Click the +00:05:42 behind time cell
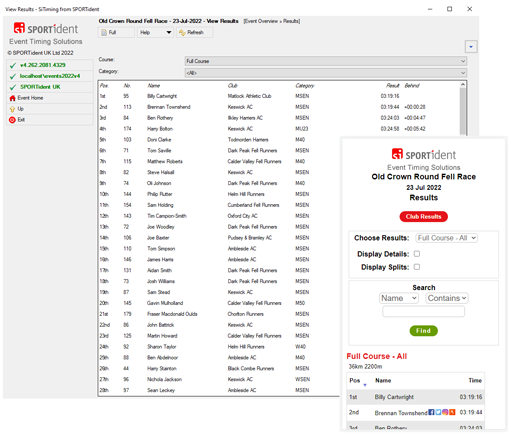The width and height of the screenshot is (510, 435). coord(415,129)
